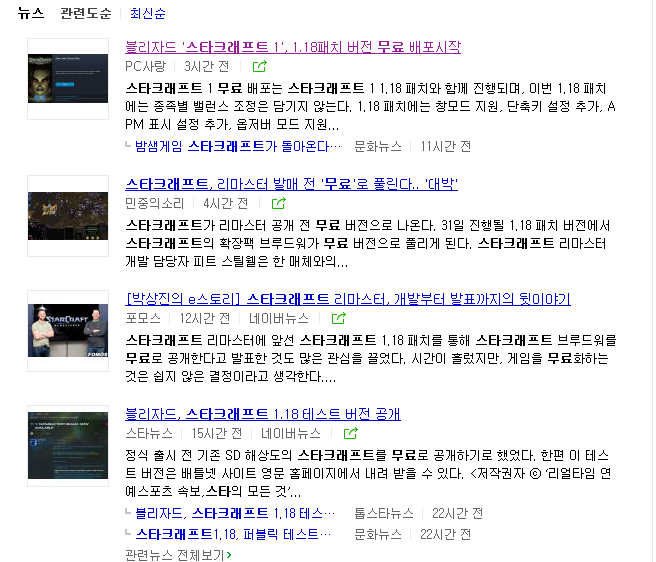
Task: Click the 15시간 전 timestamp
Action: click(x=217, y=434)
